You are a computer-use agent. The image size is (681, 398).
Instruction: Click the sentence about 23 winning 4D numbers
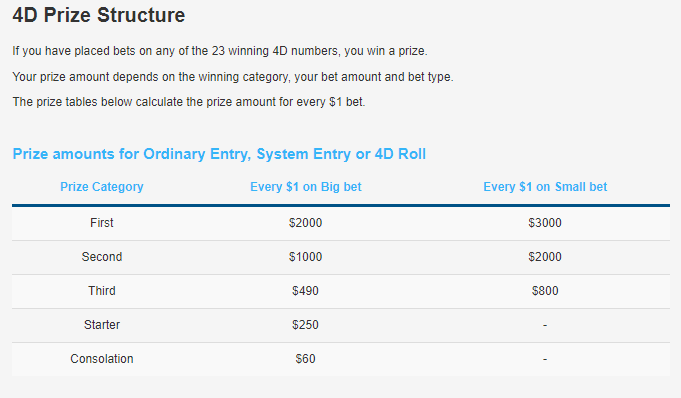click(220, 51)
